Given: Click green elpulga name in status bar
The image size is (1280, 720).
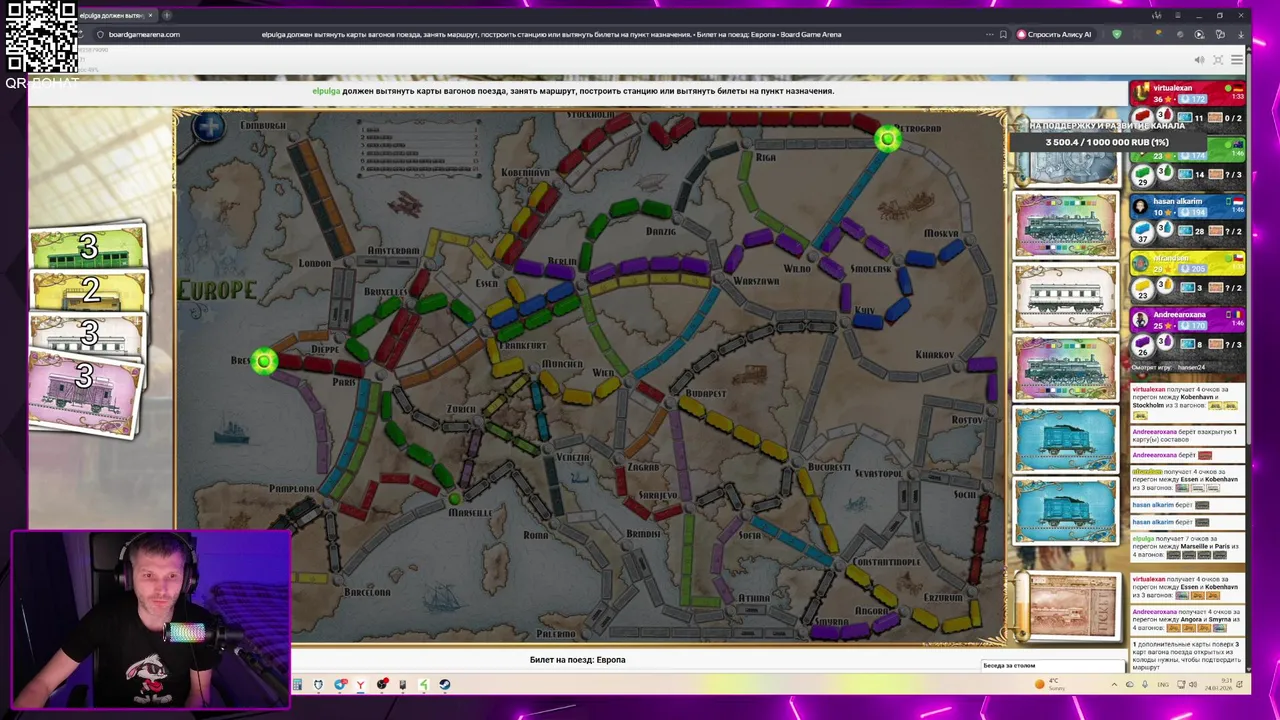Looking at the screenshot, I should coord(326,91).
